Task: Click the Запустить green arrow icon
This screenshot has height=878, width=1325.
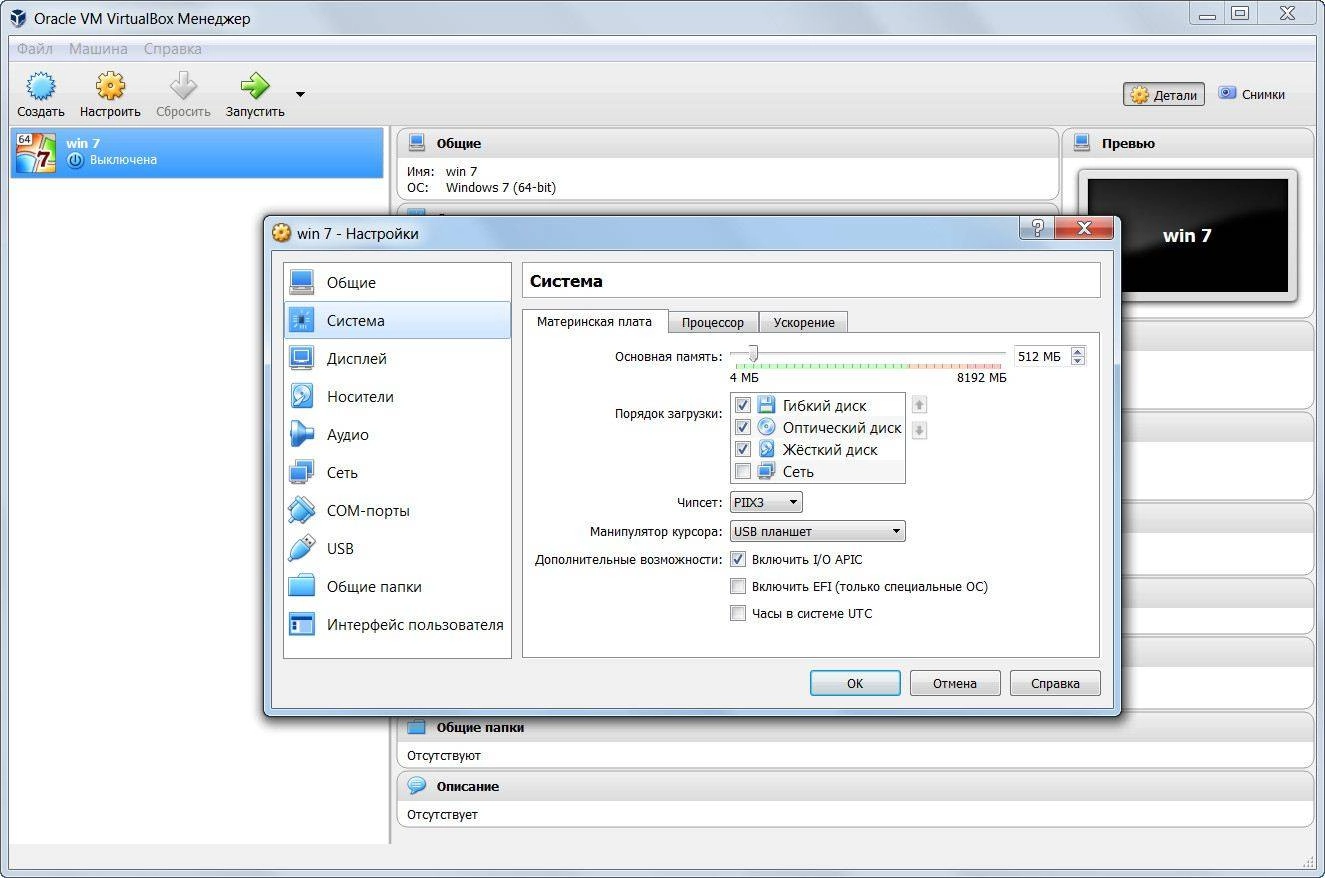Action: (255, 86)
